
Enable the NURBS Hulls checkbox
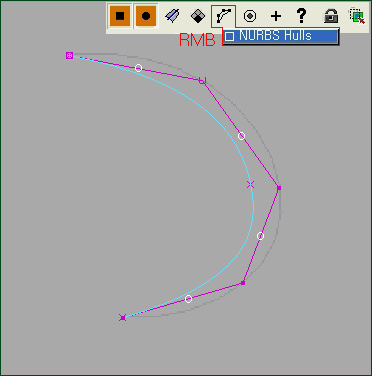pyautogui.click(x=229, y=36)
